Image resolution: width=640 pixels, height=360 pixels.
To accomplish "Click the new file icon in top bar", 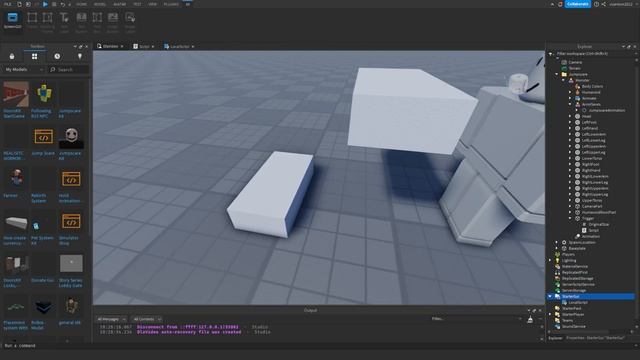I will (19, 4).
